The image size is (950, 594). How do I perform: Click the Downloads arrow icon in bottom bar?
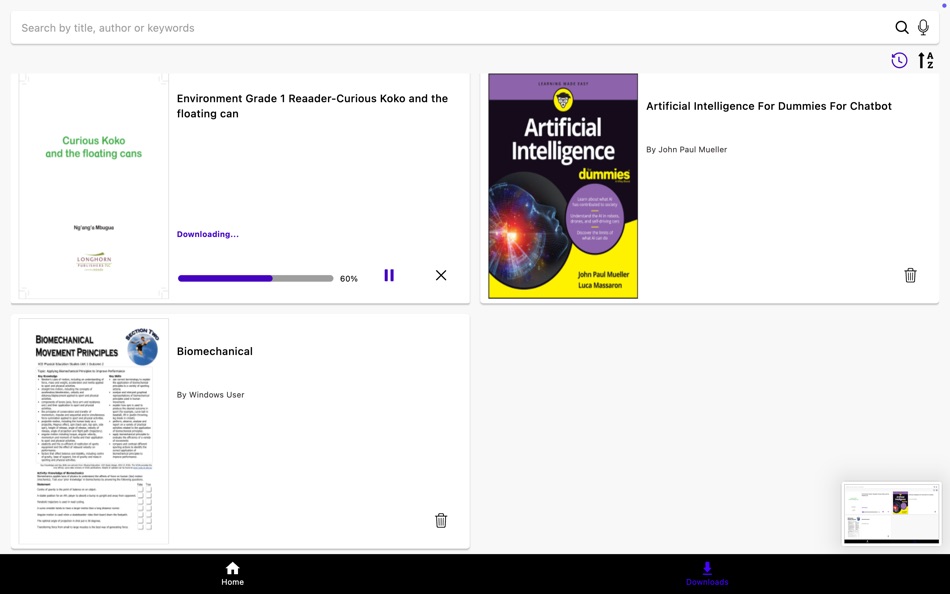point(708,569)
